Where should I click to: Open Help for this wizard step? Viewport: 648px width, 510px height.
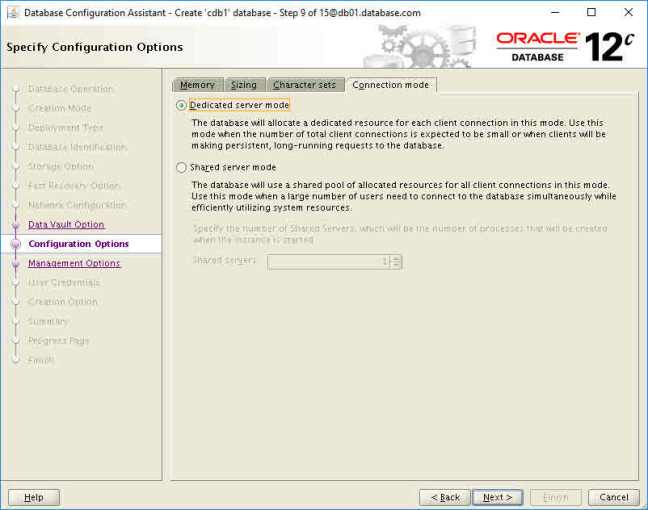coord(34,497)
